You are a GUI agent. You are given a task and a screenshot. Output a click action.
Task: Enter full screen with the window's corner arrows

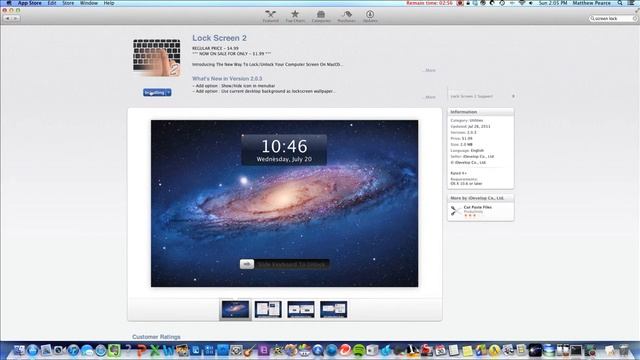[637, 10]
